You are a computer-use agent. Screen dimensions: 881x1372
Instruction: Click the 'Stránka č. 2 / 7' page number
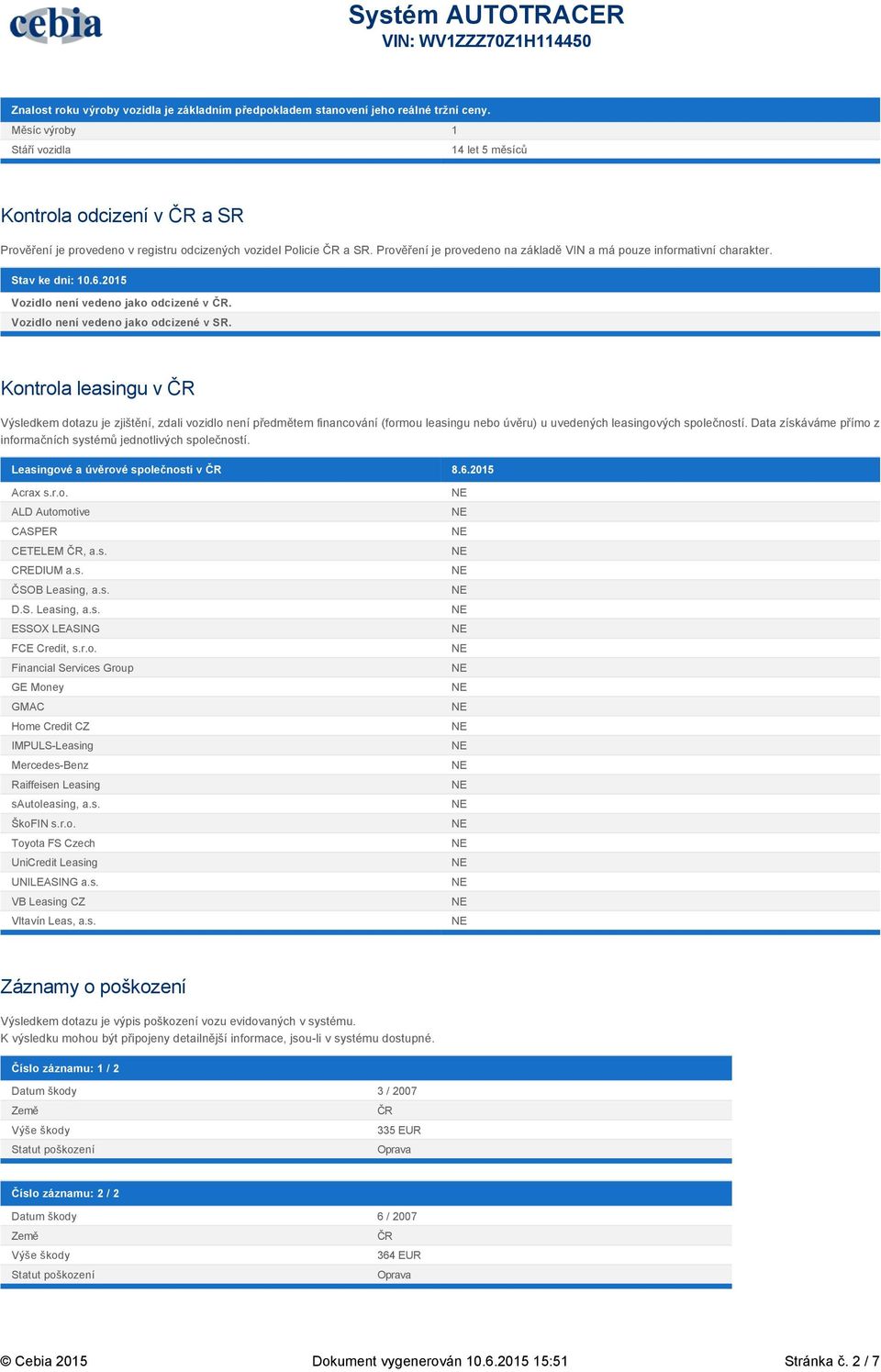point(831,1361)
